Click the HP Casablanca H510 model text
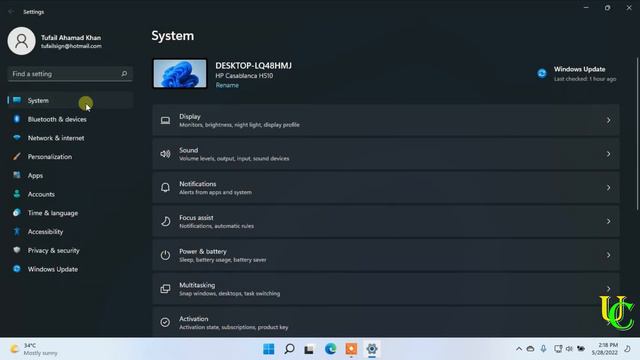Screen dimensions: 640x360 point(244,76)
